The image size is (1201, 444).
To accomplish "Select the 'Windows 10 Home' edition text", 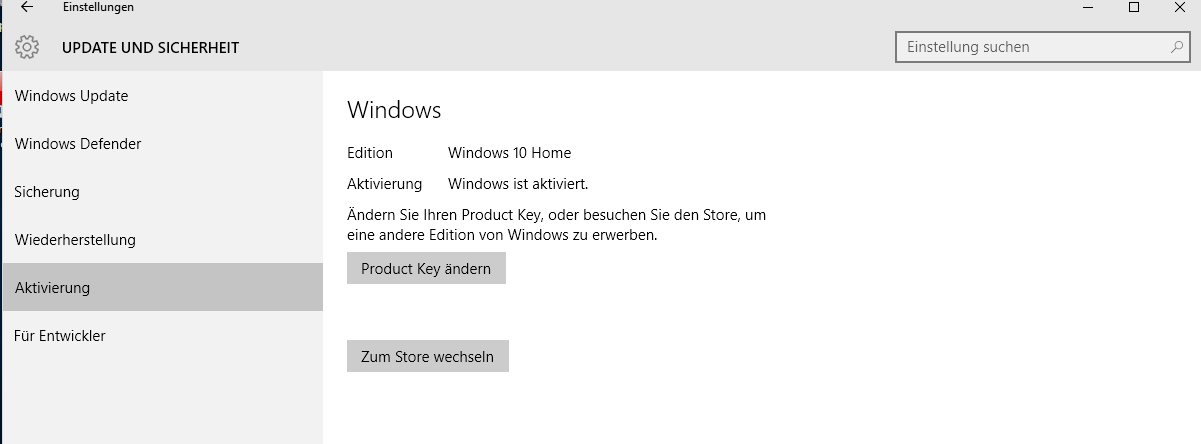I will coord(510,153).
